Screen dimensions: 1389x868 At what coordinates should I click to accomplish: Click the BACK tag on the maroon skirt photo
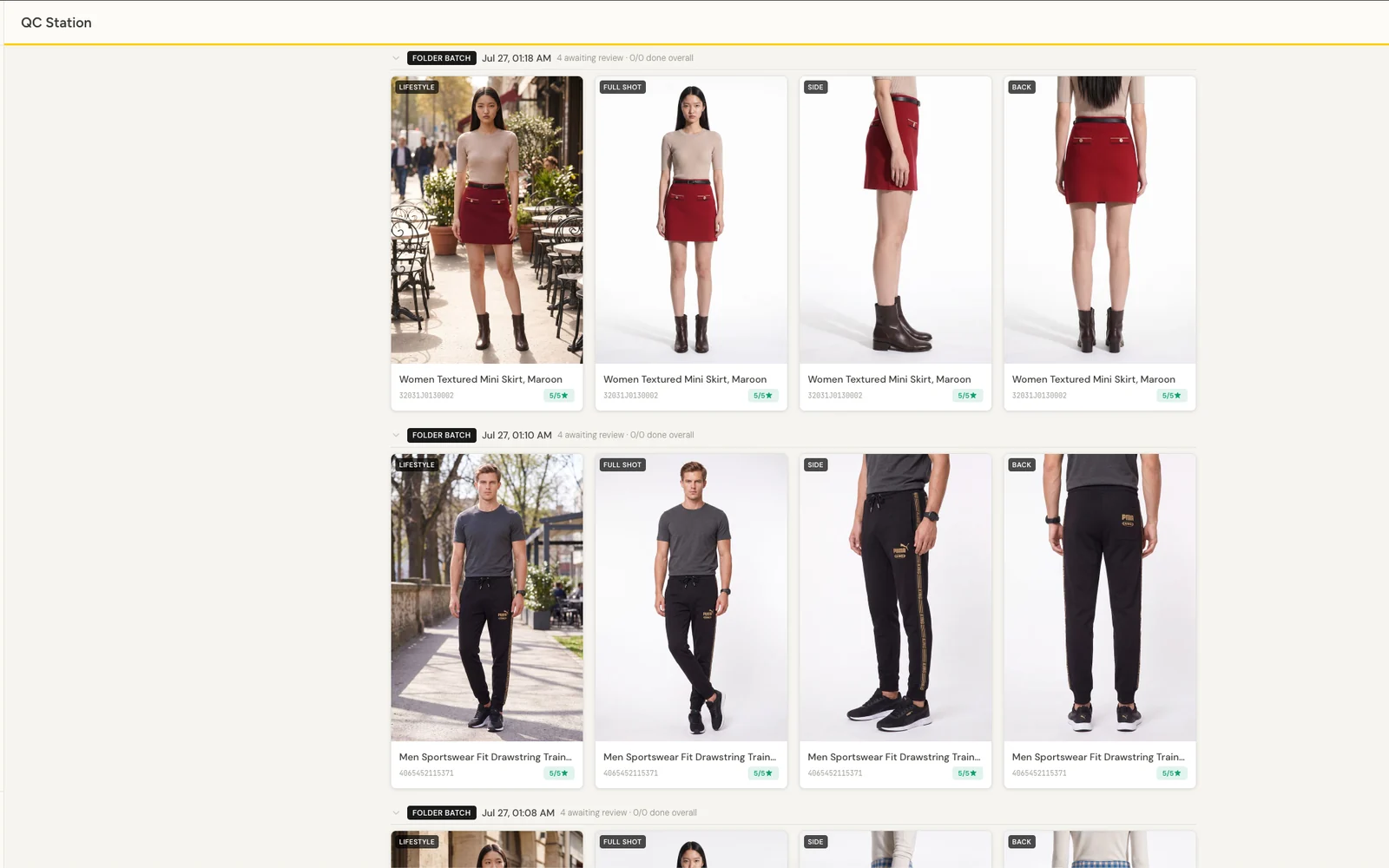click(1022, 87)
